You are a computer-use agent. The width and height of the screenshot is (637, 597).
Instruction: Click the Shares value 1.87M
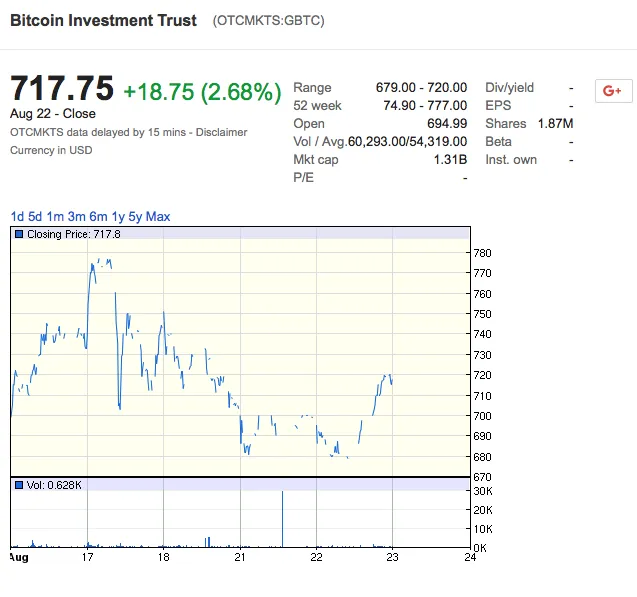pyautogui.click(x=555, y=123)
